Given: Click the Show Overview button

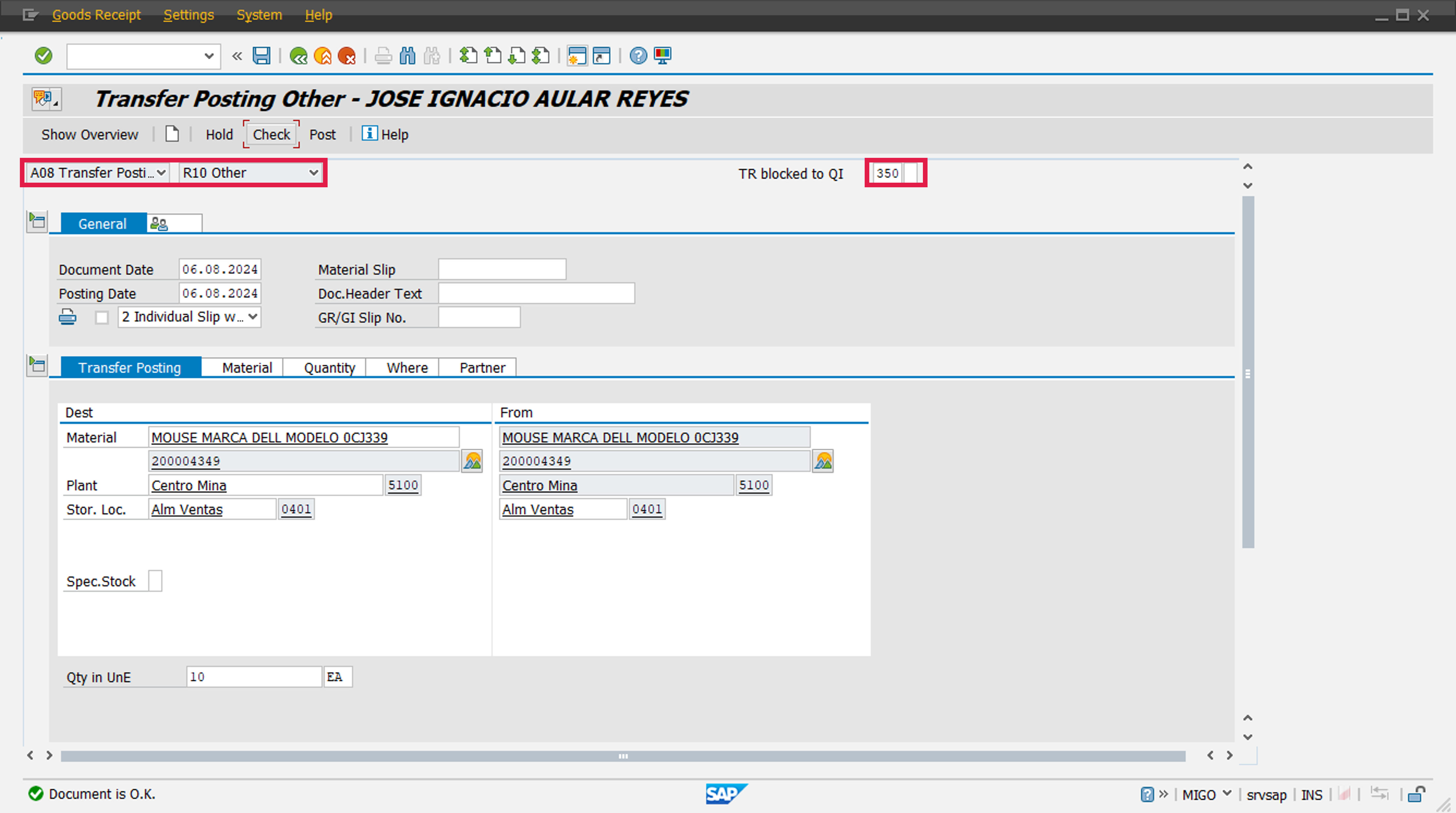Looking at the screenshot, I should pos(89,135).
